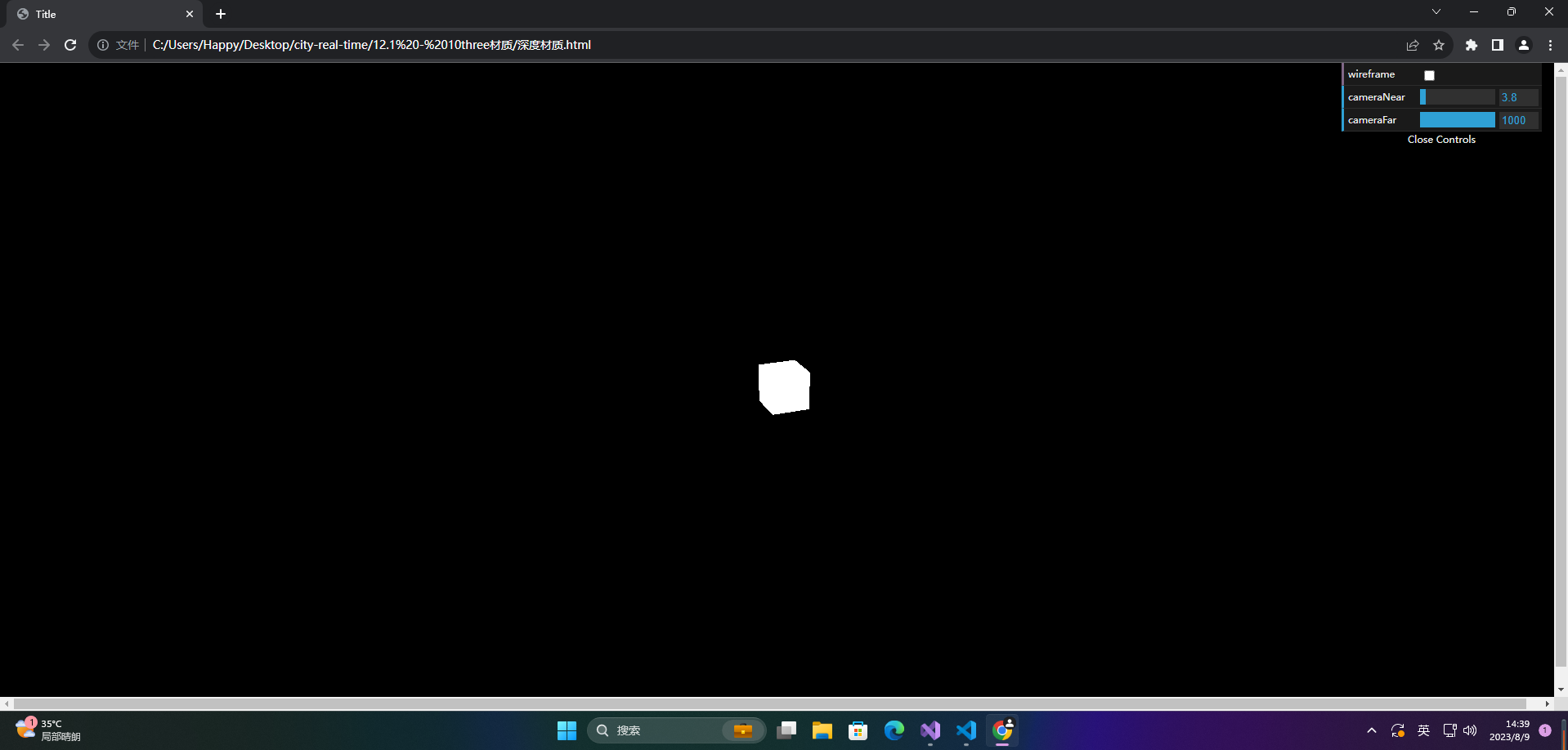
Task: Click the cameraFar value field 1000
Action: coord(1518,120)
